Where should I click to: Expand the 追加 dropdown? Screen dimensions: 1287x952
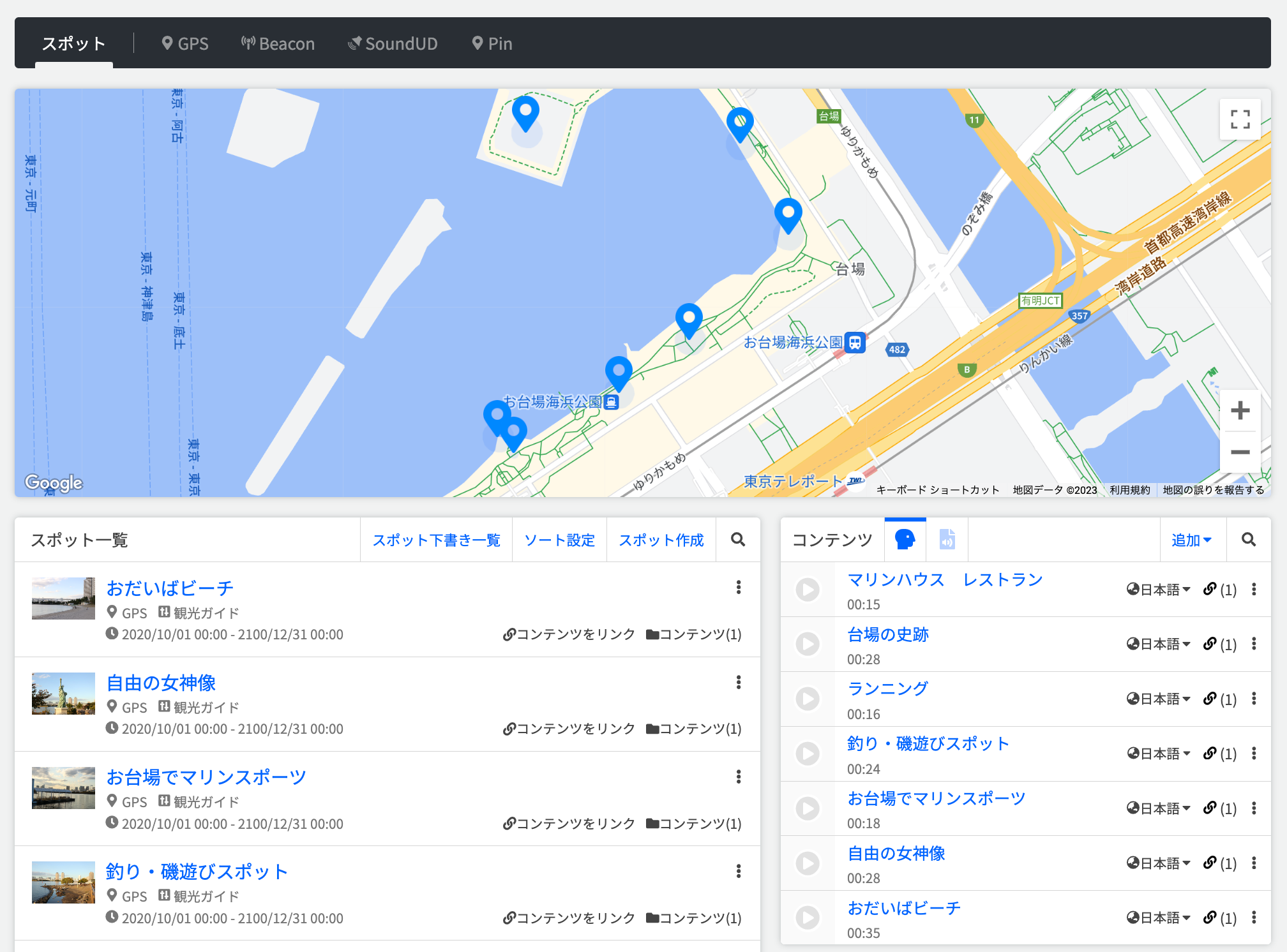coord(1191,540)
